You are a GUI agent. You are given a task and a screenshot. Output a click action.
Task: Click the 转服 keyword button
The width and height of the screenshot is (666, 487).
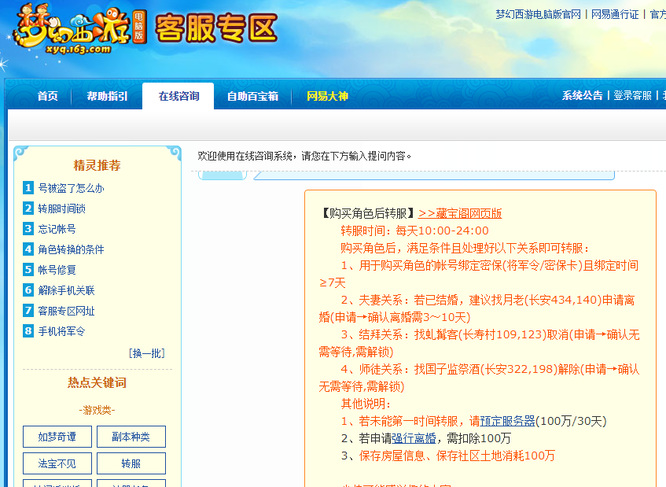[x=131, y=463]
